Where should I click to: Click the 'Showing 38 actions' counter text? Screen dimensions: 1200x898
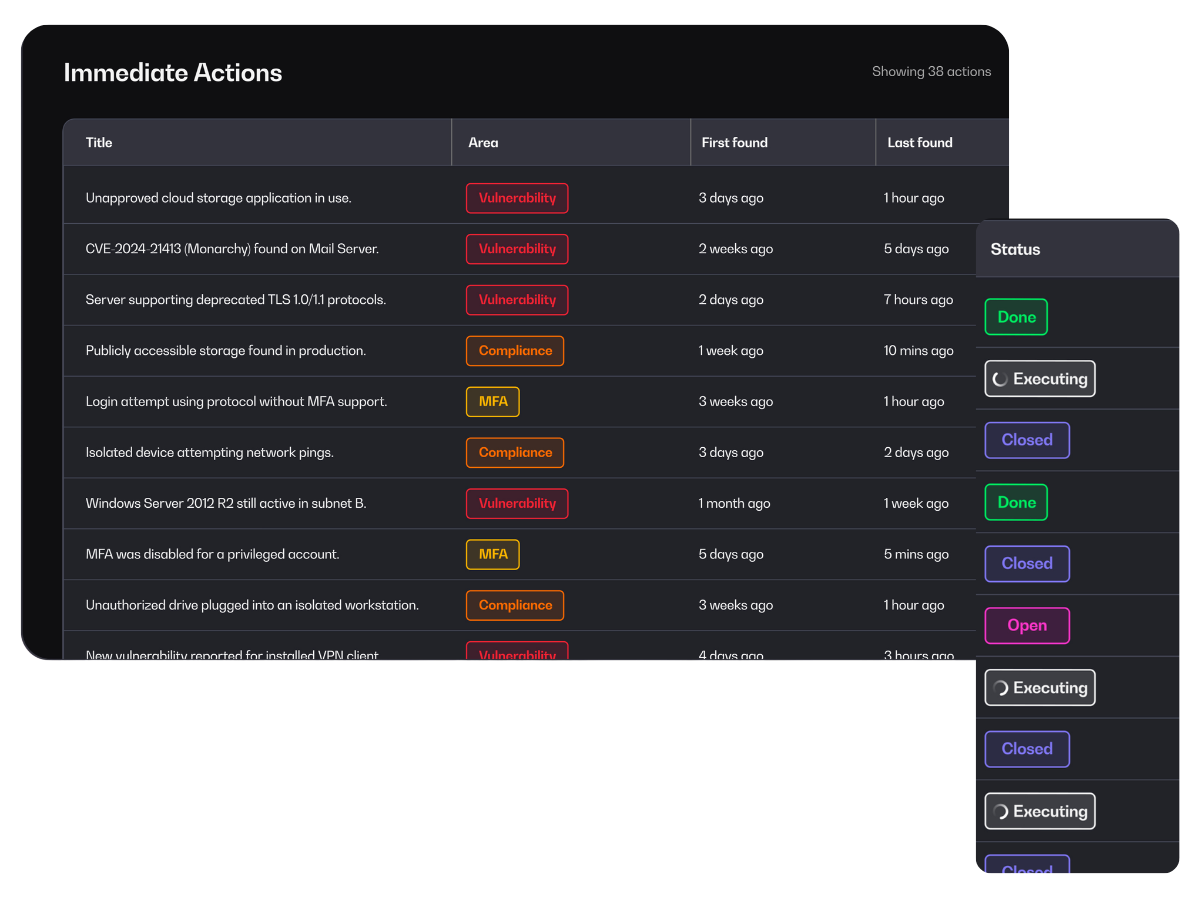[931, 72]
